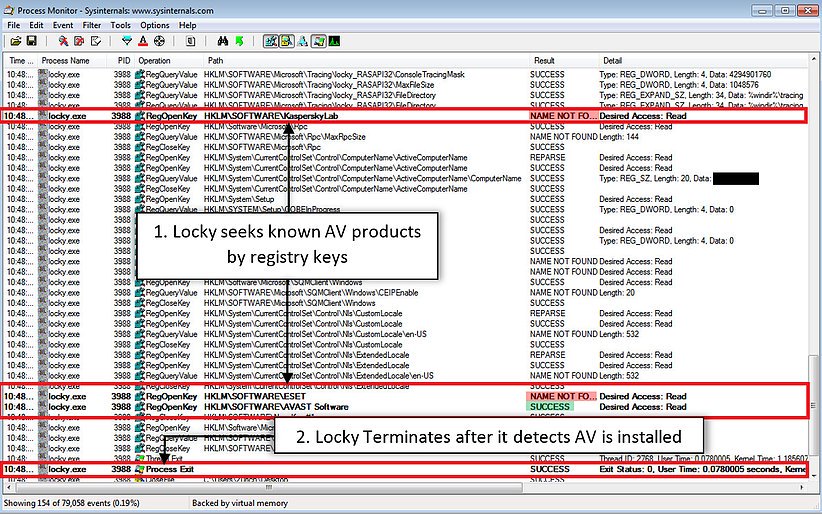
Task: Toggle the Autoscroll toolbar icon
Action: click(x=79, y=41)
